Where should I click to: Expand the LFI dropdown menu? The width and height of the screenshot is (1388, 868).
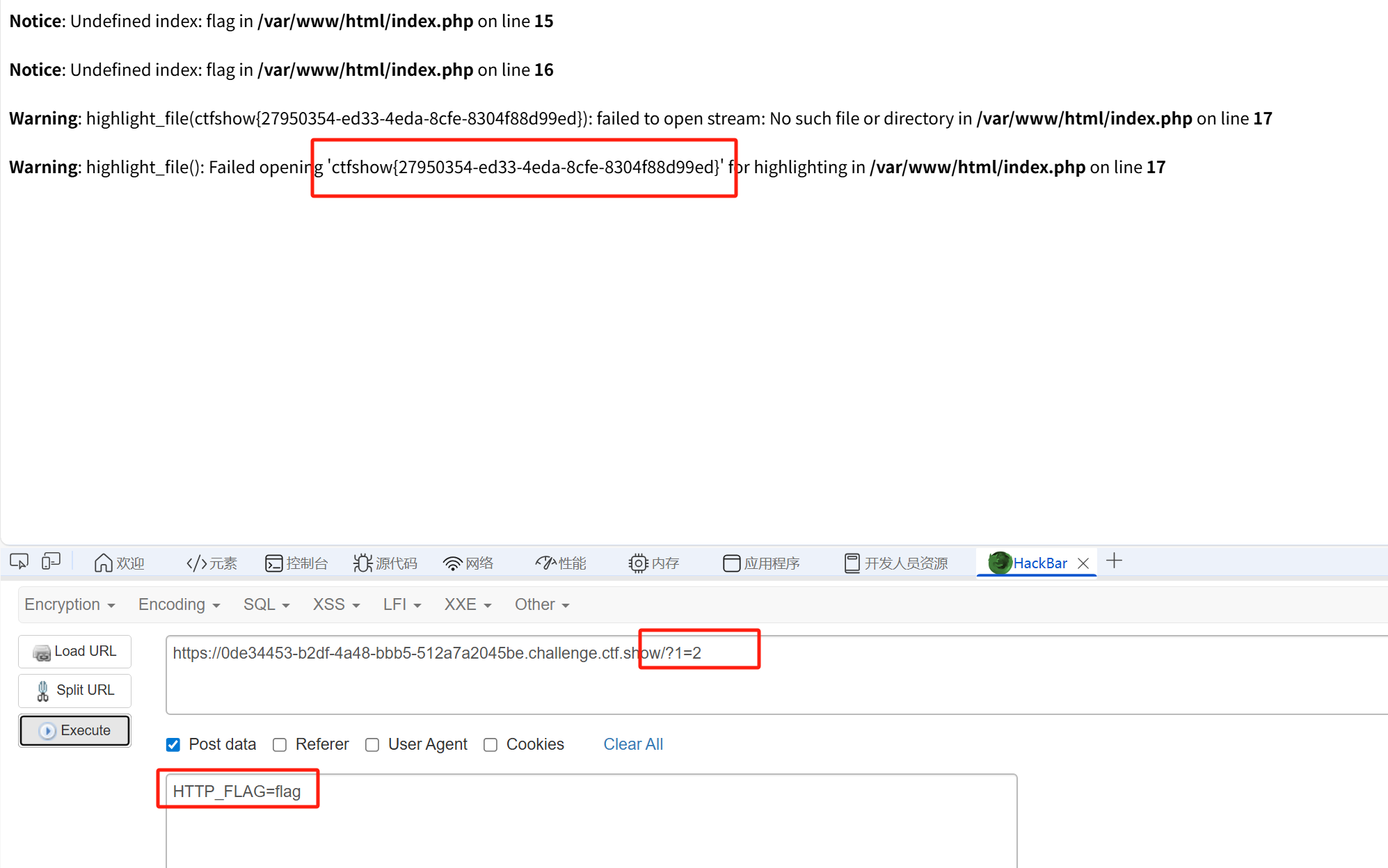point(401,604)
